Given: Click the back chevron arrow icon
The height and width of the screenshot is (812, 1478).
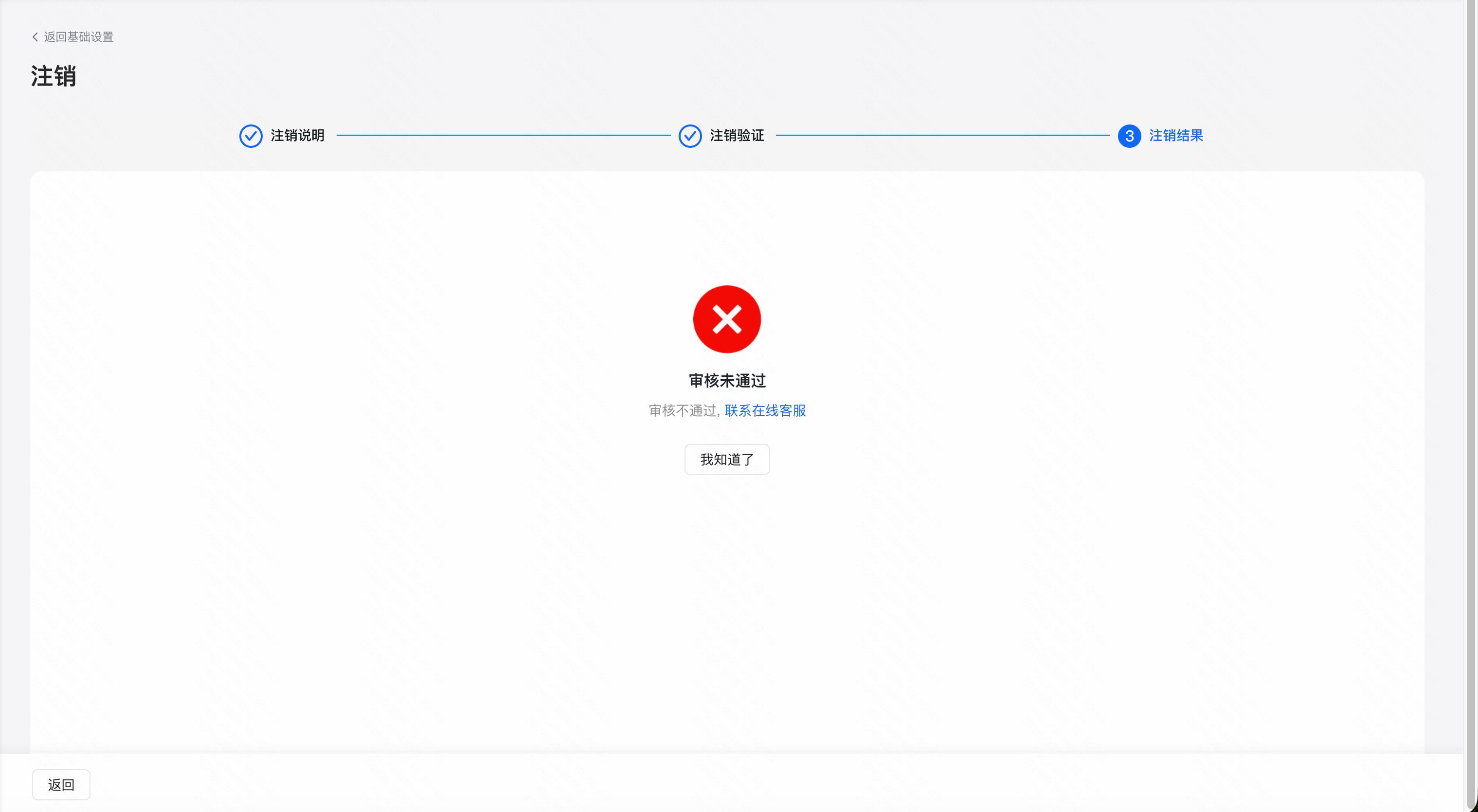Looking at the screenshot, I should pos(35,36).
